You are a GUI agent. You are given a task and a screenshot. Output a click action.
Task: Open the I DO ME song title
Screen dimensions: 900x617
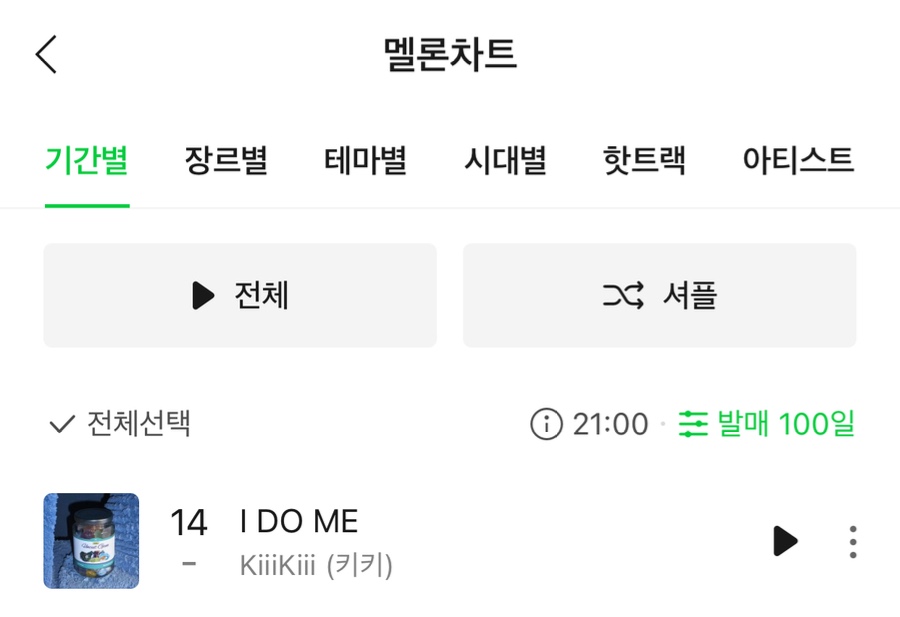pyautogui.click(x=299, y=521)
